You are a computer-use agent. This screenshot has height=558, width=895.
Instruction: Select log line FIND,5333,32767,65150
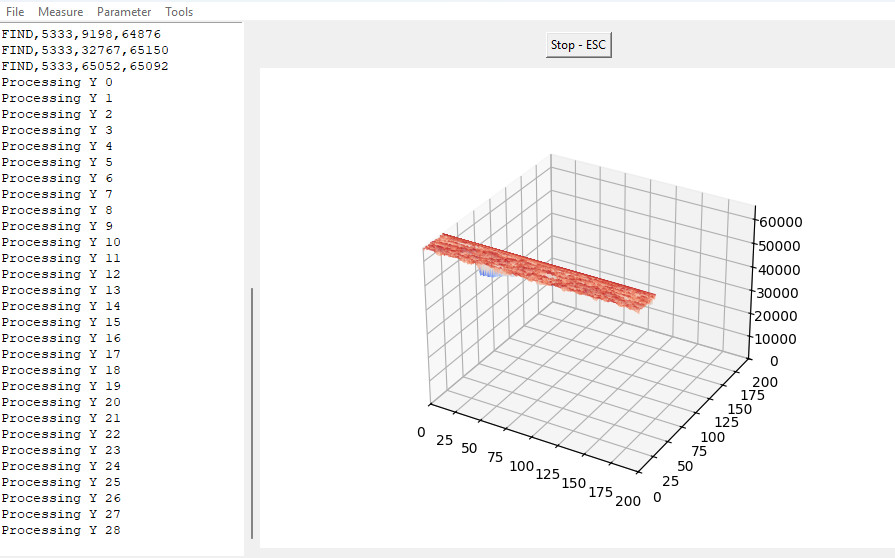(x=85, y=50)
